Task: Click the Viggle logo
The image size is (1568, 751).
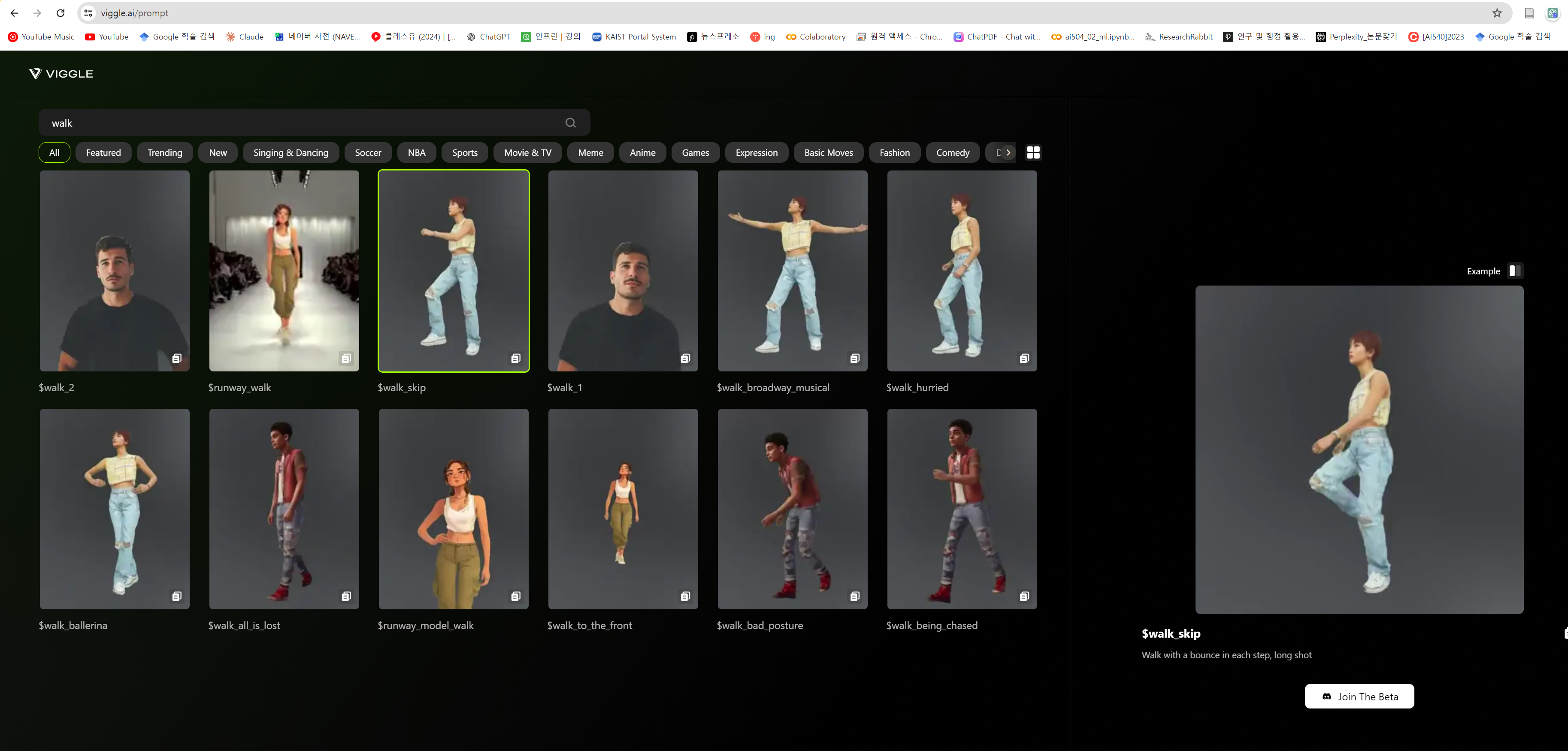Action: (61, 74)
